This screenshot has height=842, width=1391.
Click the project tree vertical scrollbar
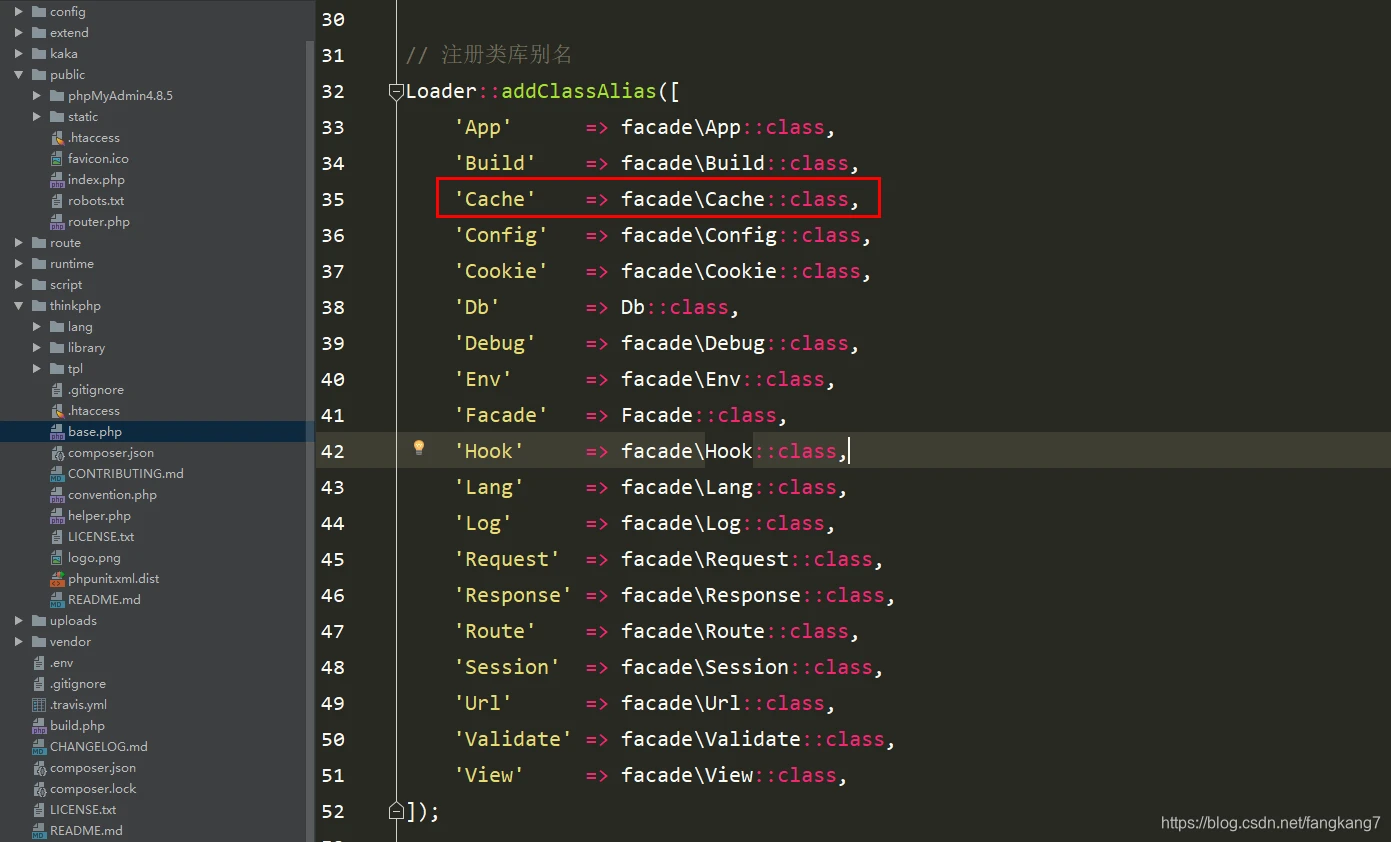click(309, 400)
